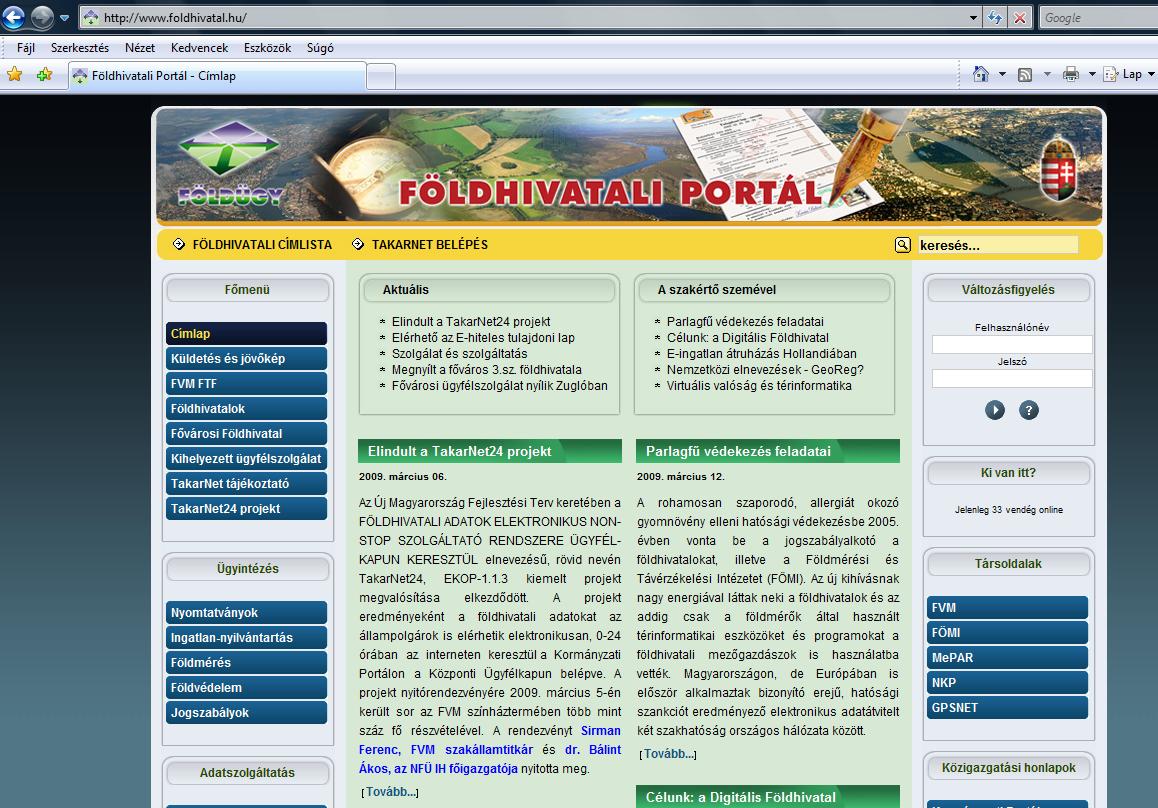Open Küldetés és jövőkép menu item

247,359
